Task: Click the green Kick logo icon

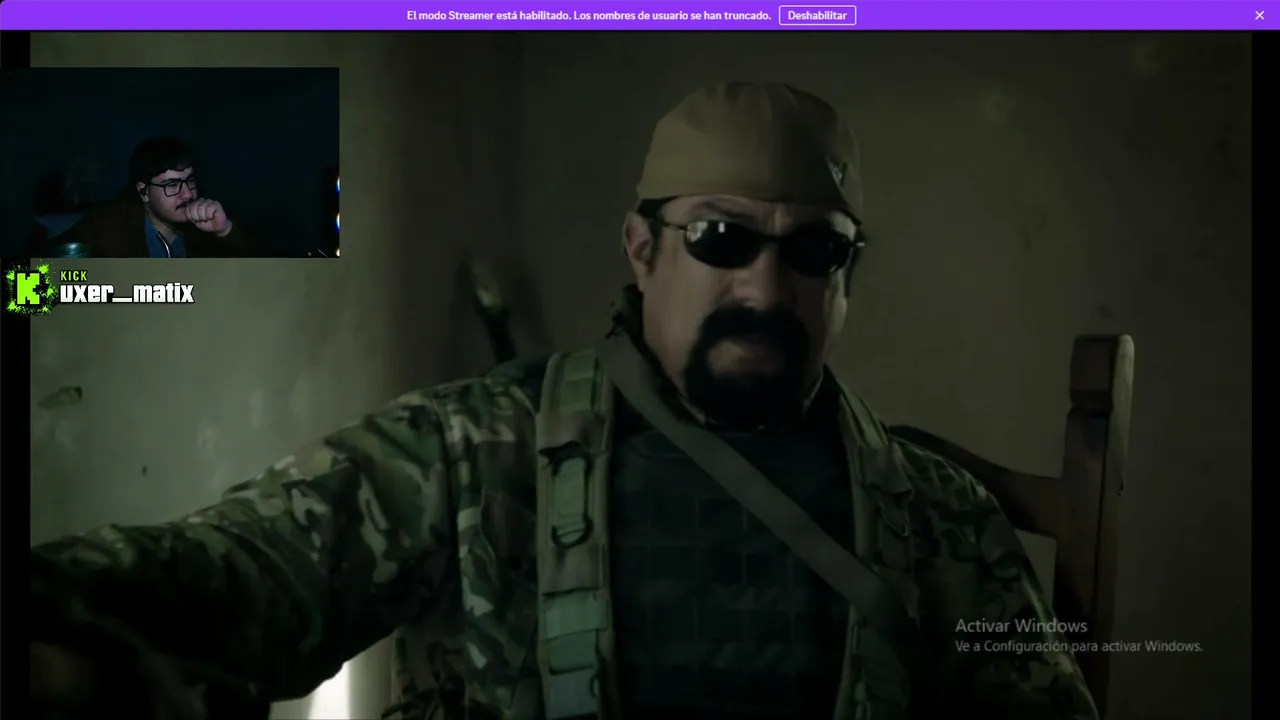Action: 30,290
